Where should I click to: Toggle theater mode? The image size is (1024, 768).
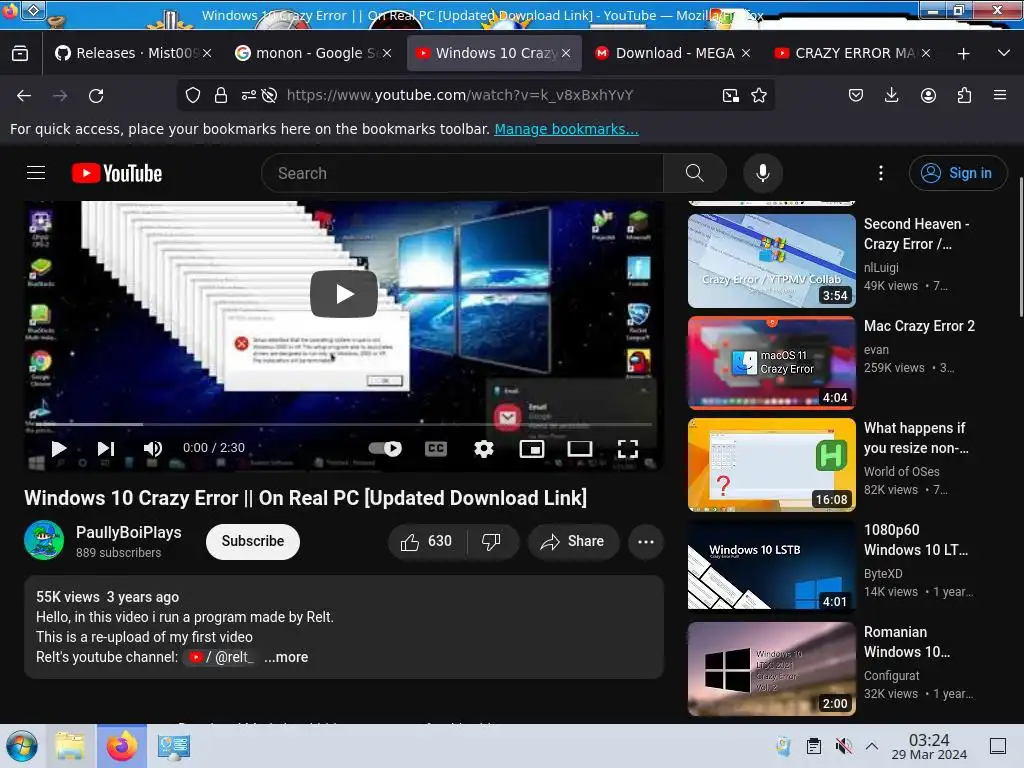580,448
